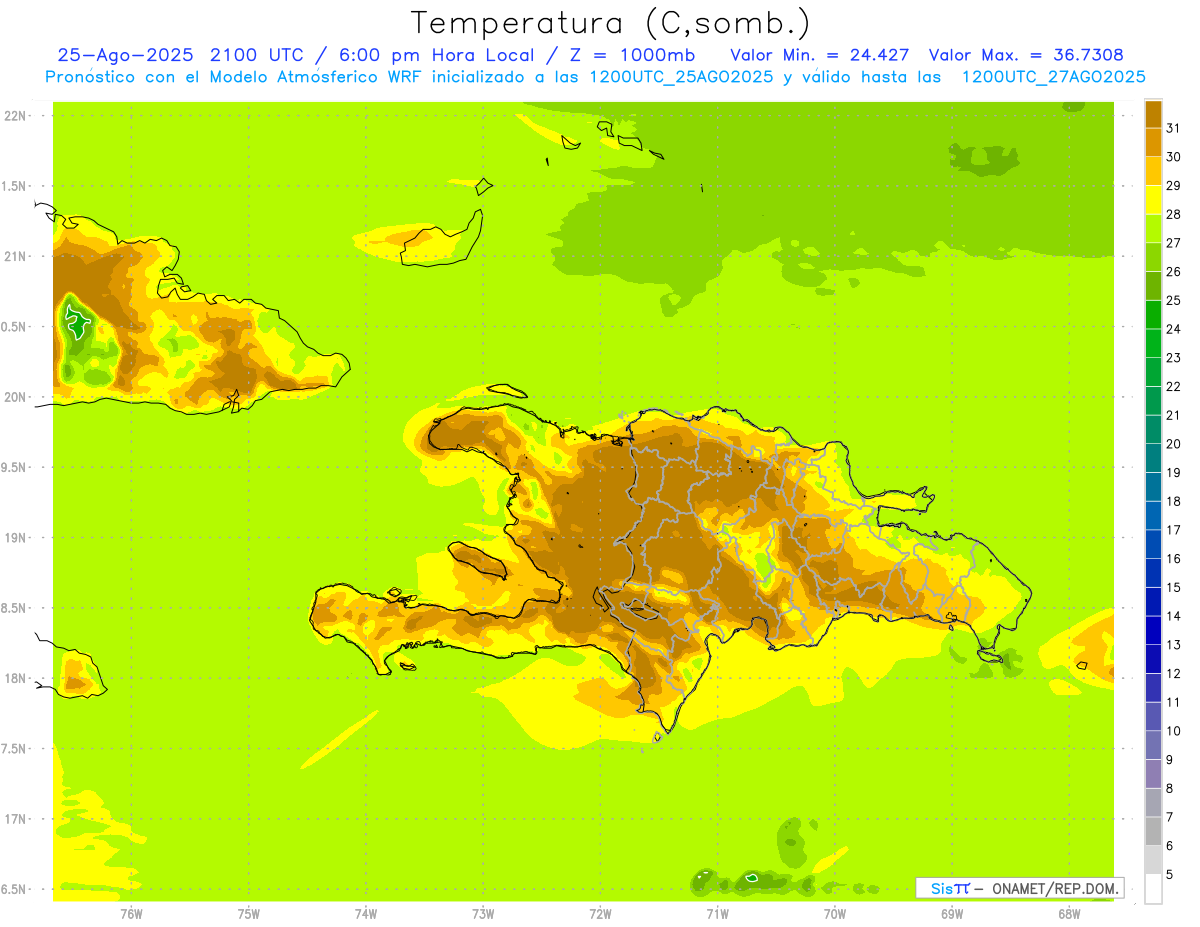1200x927 pixels.
Task: Click the teal swatch between 19 and 20
Action: click(x=1153, y=458)
